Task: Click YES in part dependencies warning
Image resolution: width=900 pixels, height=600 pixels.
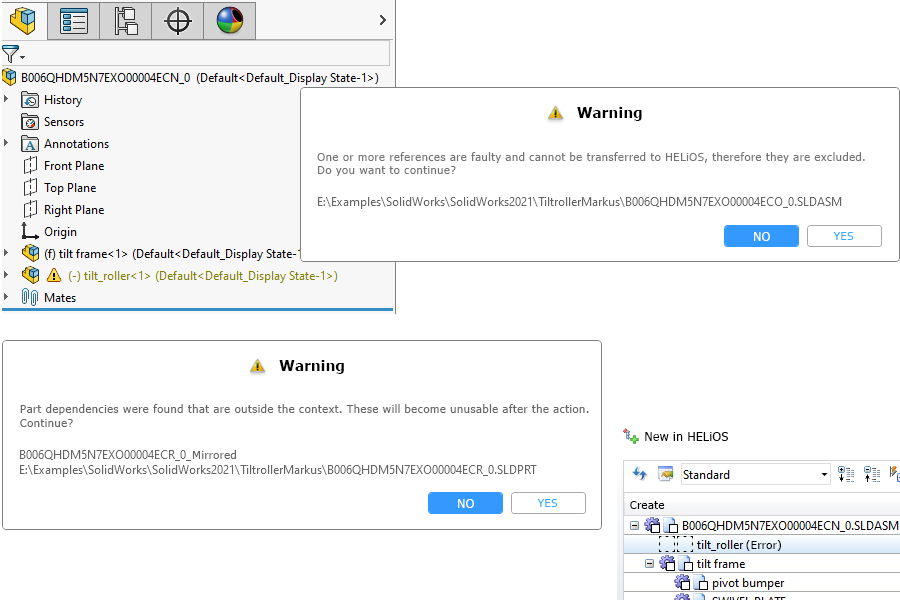Action: [548, 503]
